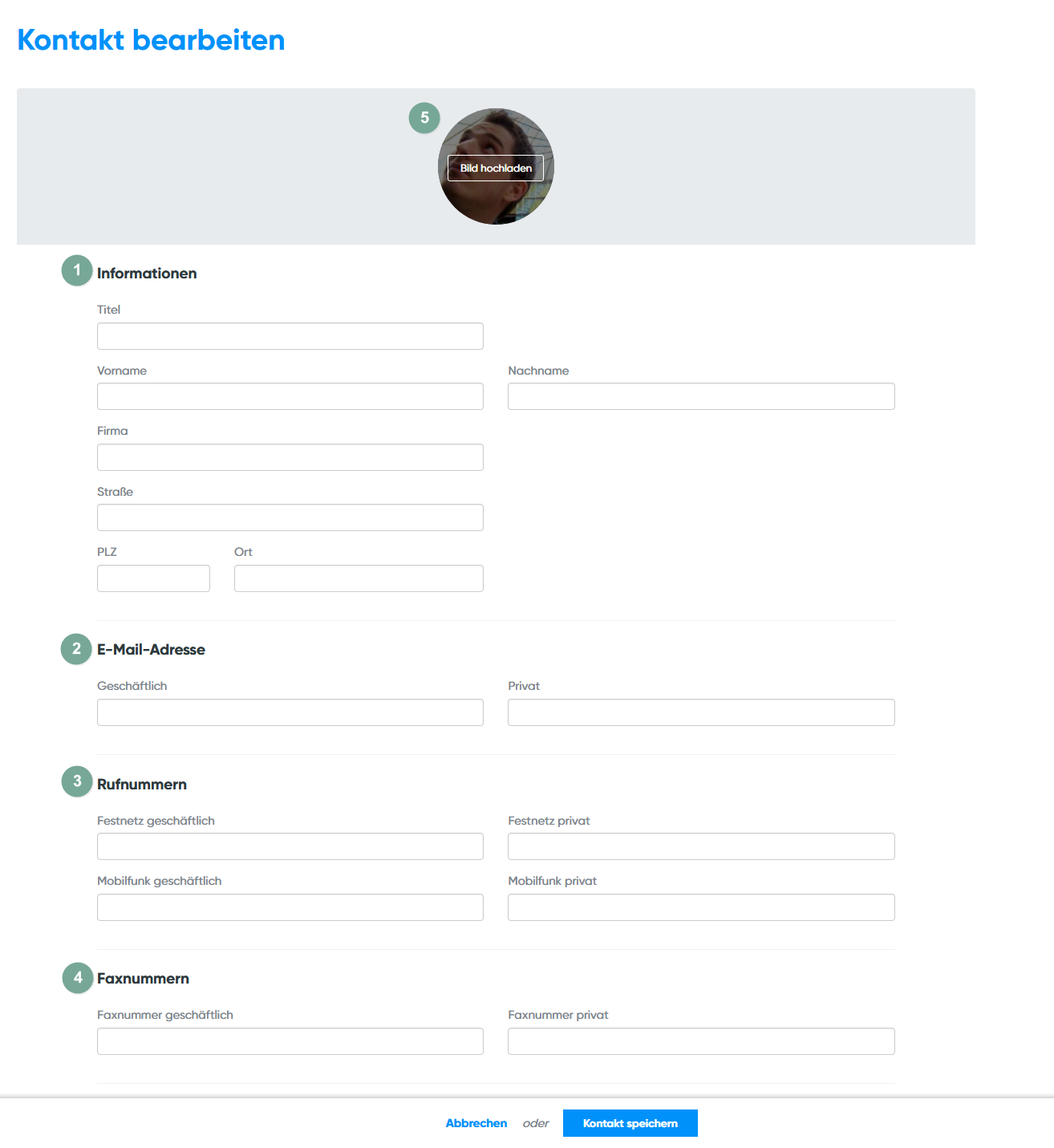Click the PLZ postal code field
Viewport: 1054px width, 1148px height.
[x=153, y=578]
